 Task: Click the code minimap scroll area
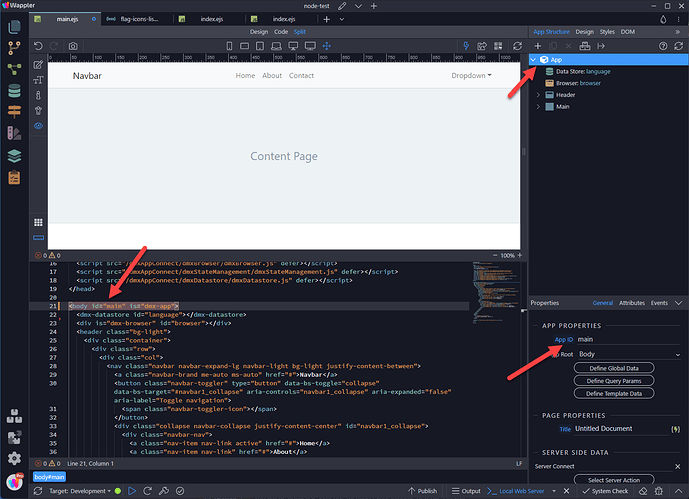pos(498,292)
